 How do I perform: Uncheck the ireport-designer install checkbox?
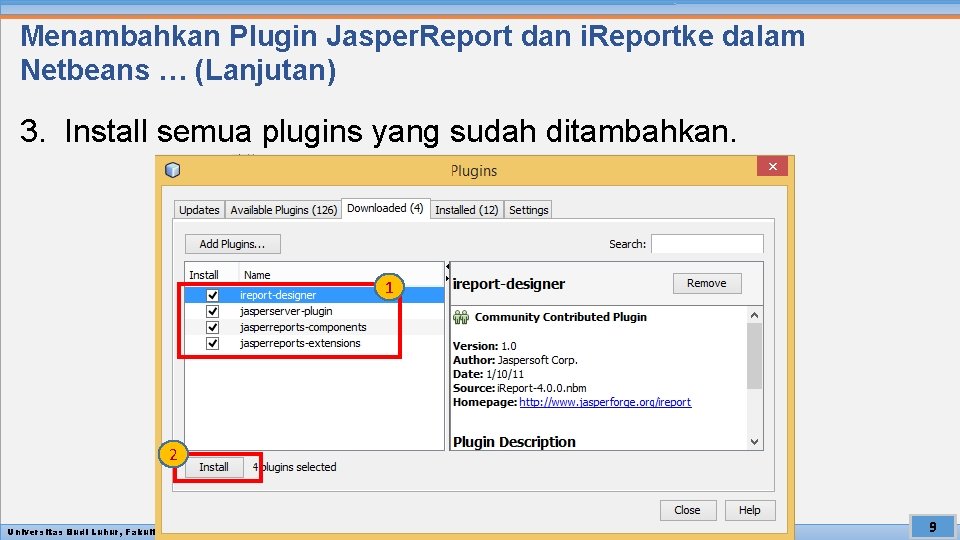[x=212, y=295]
